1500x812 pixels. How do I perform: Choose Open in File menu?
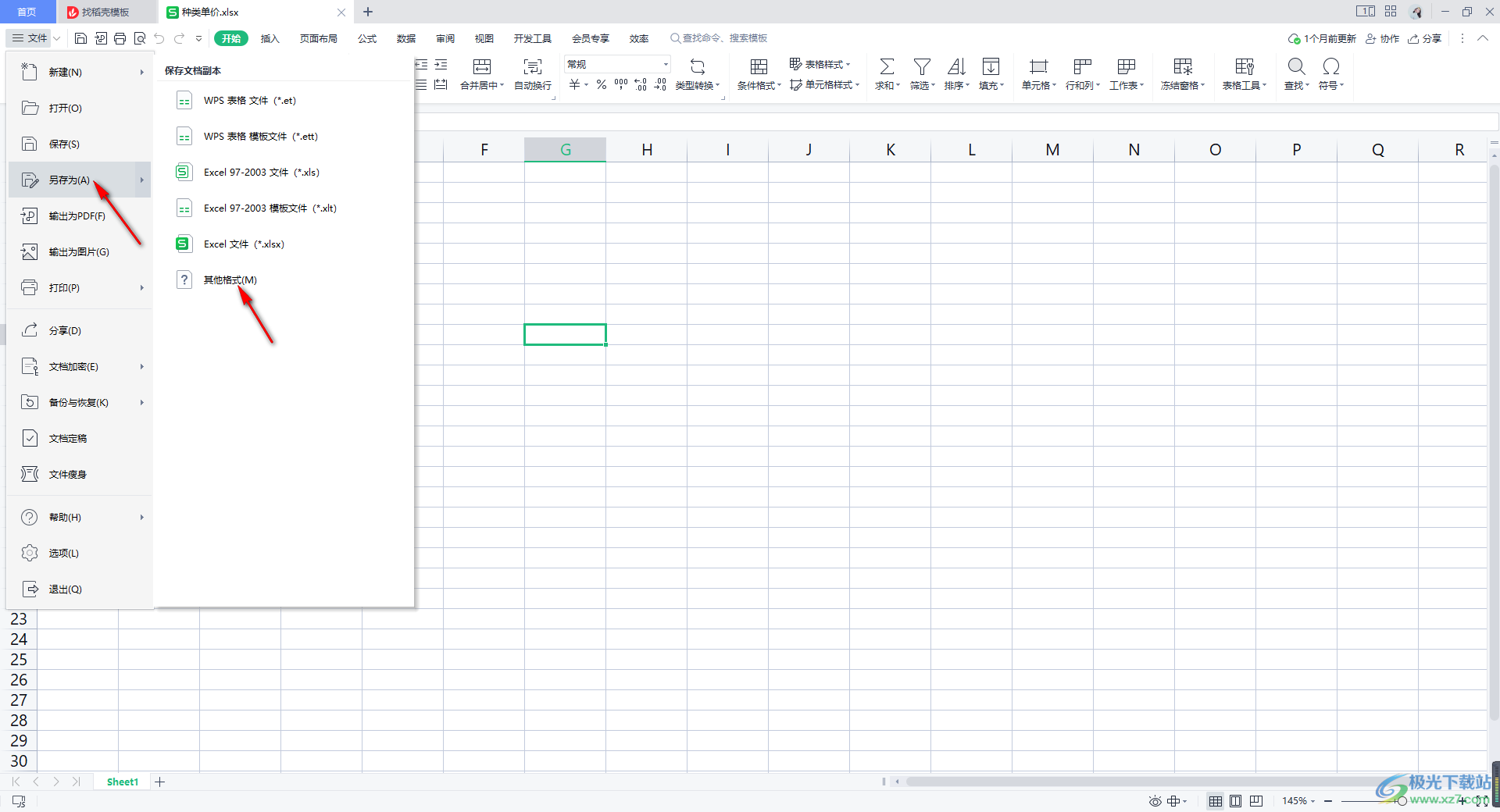click(79, 108)
